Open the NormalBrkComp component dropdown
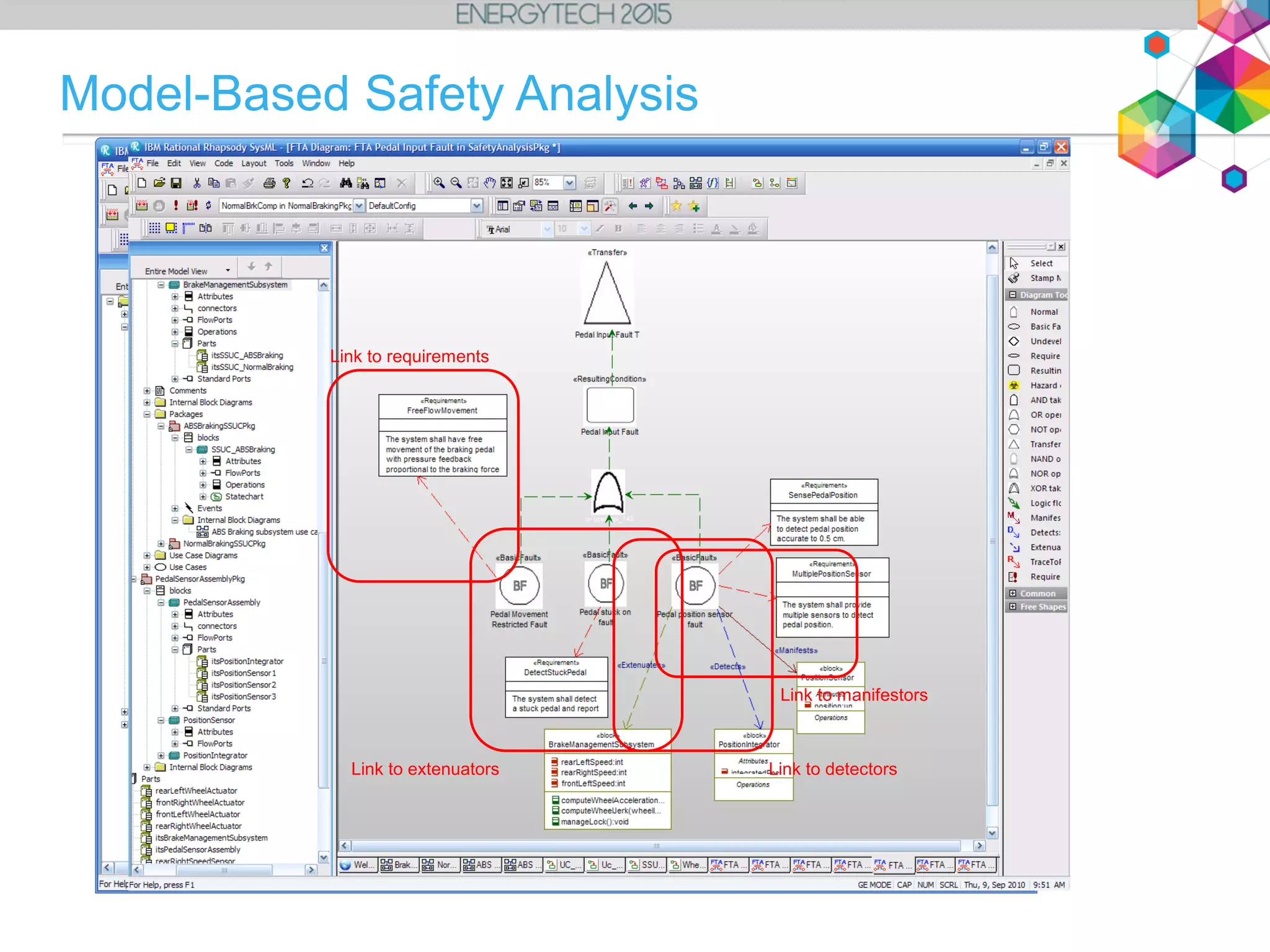This screenshot has width=1270, height=952. click(359, 206)
